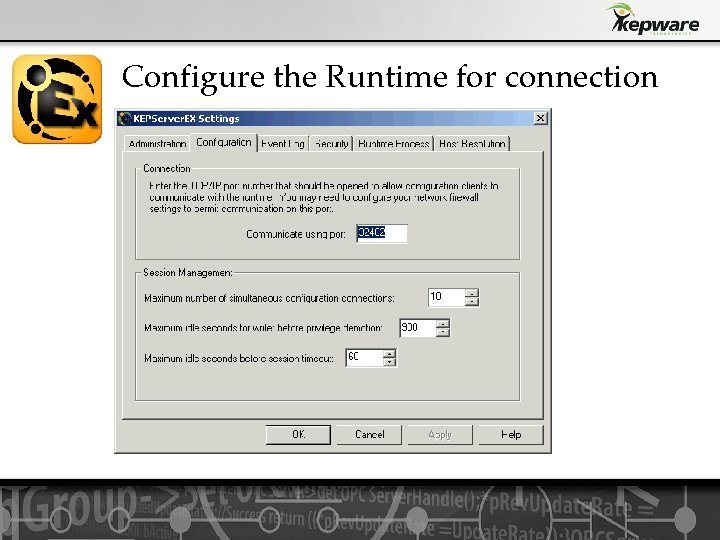Click the session timeout seconds field
Image resolution: width=720 pixels, height=540 pixels.
[x=364, y=358]
